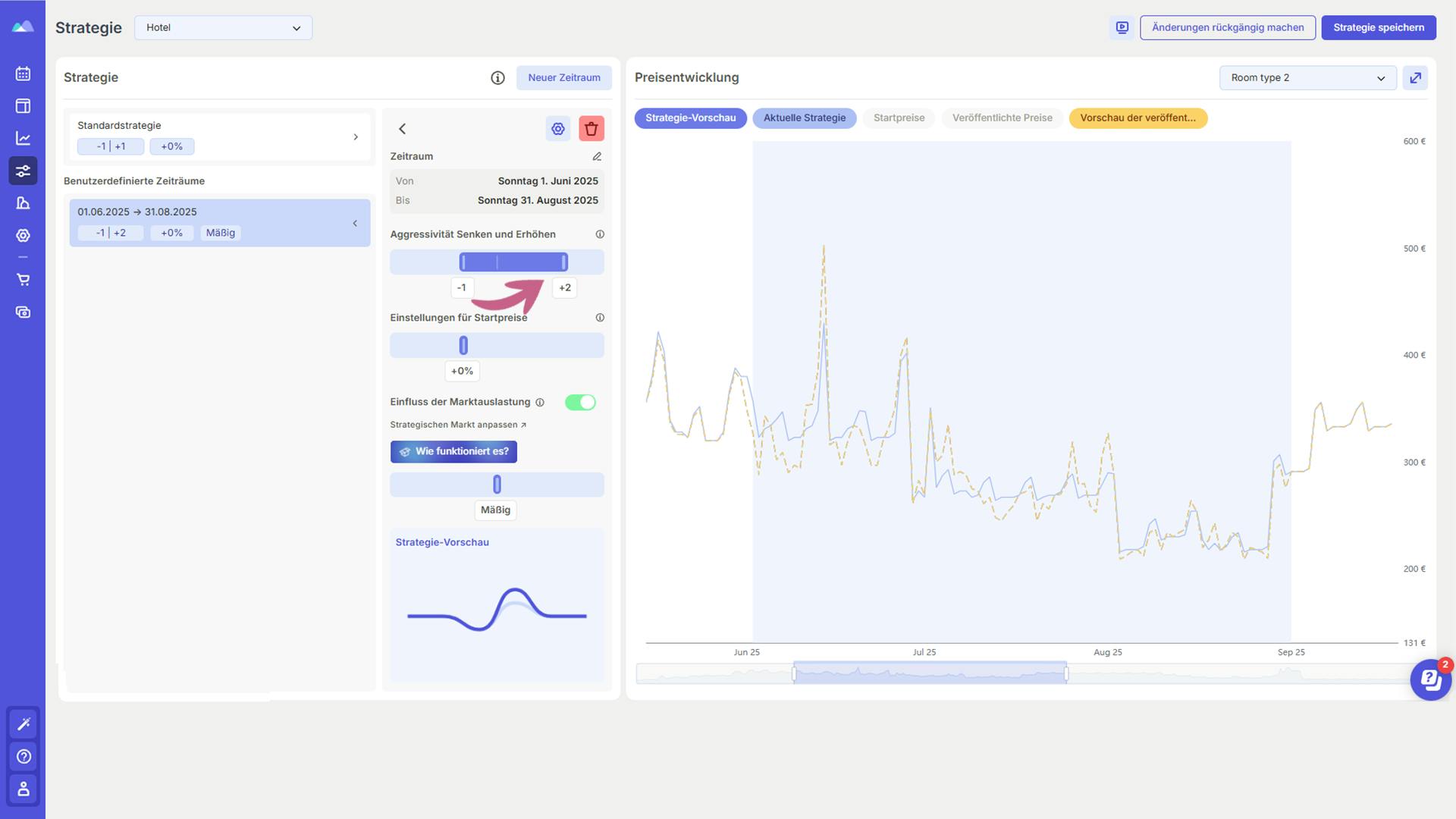Open the line chart analytics icon
Screen dimensions: 1456x819
(x=23, y=138)
